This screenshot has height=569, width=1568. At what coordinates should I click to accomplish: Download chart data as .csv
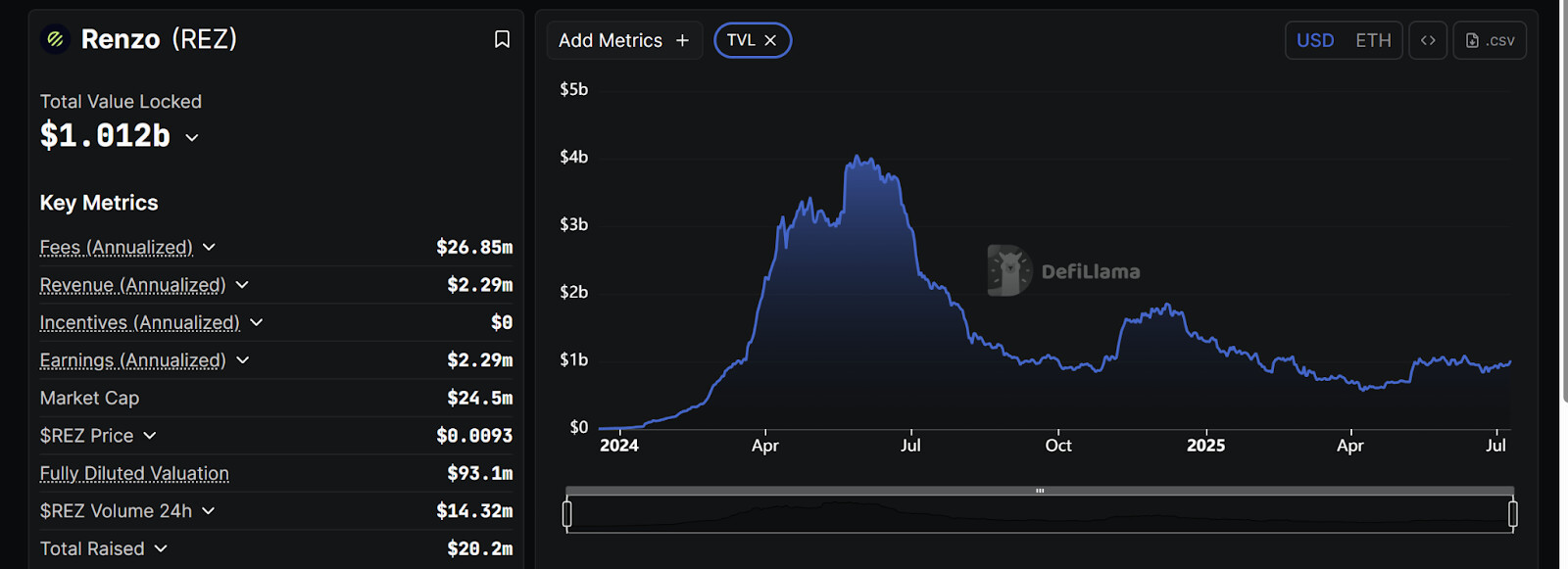point(1490,40)
